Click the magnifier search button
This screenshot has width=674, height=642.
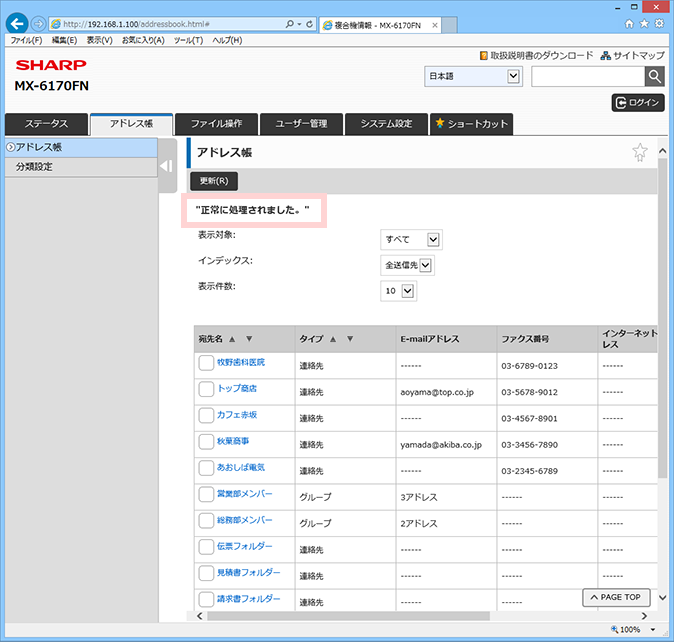654,77
